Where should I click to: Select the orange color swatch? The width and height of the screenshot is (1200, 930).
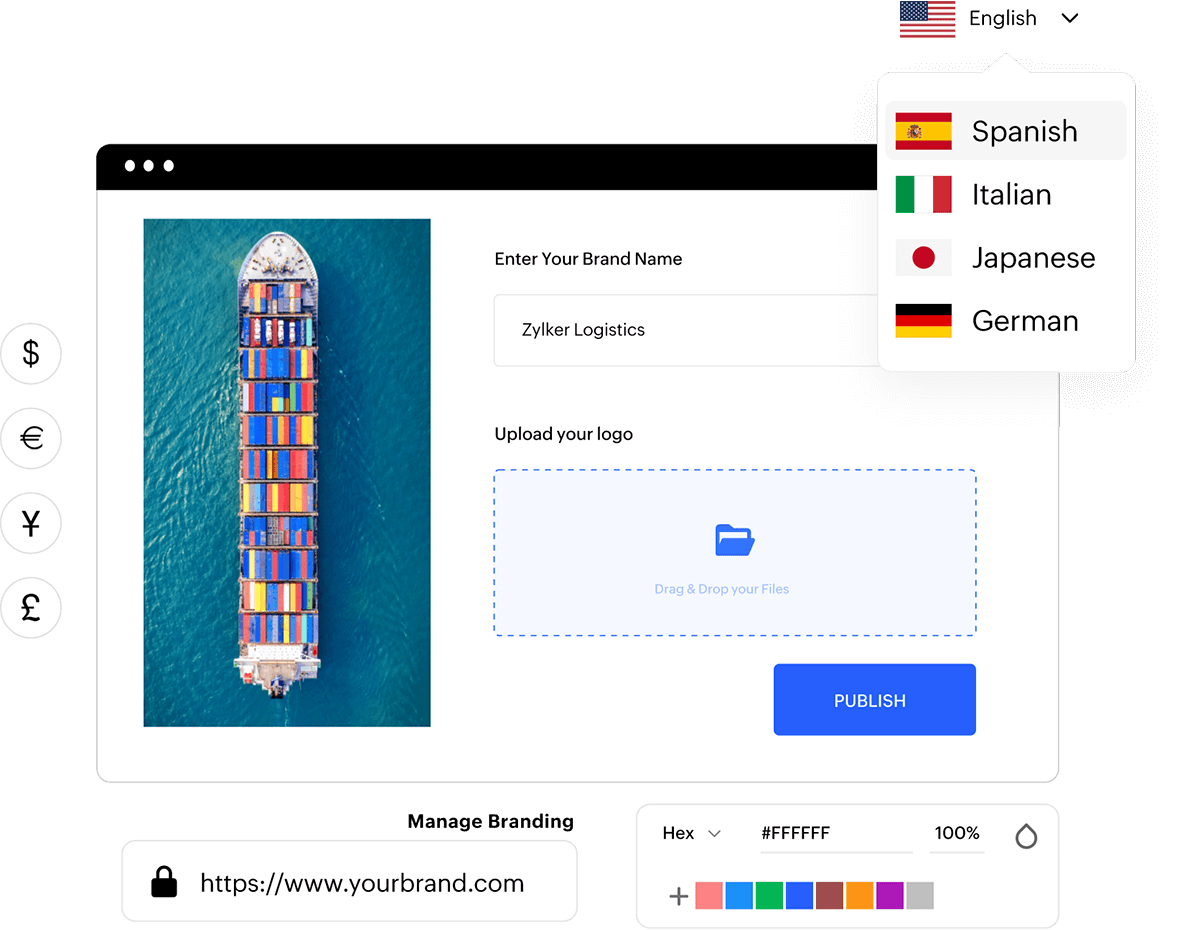(x=859, y=896)
